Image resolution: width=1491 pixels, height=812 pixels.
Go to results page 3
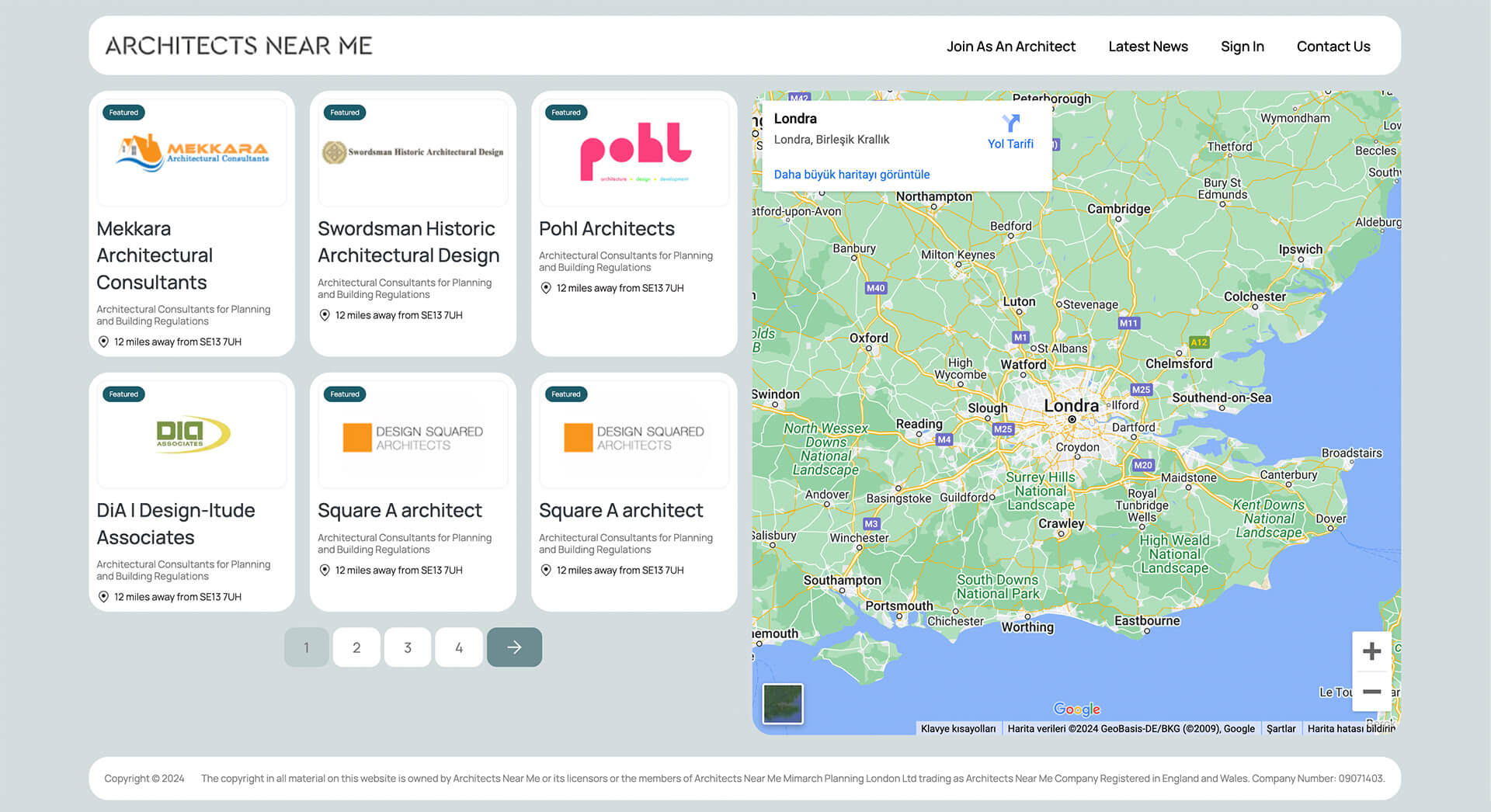point(408,647)
